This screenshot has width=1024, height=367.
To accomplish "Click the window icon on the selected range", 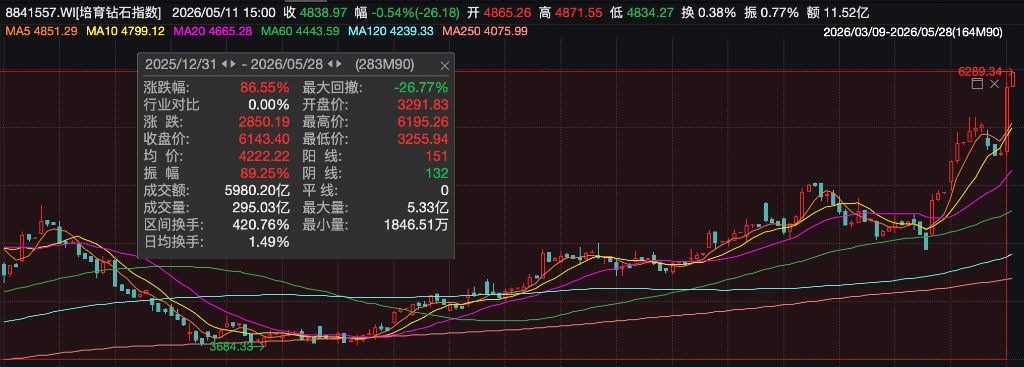I will pyautogui.click(x=977, y=84).
